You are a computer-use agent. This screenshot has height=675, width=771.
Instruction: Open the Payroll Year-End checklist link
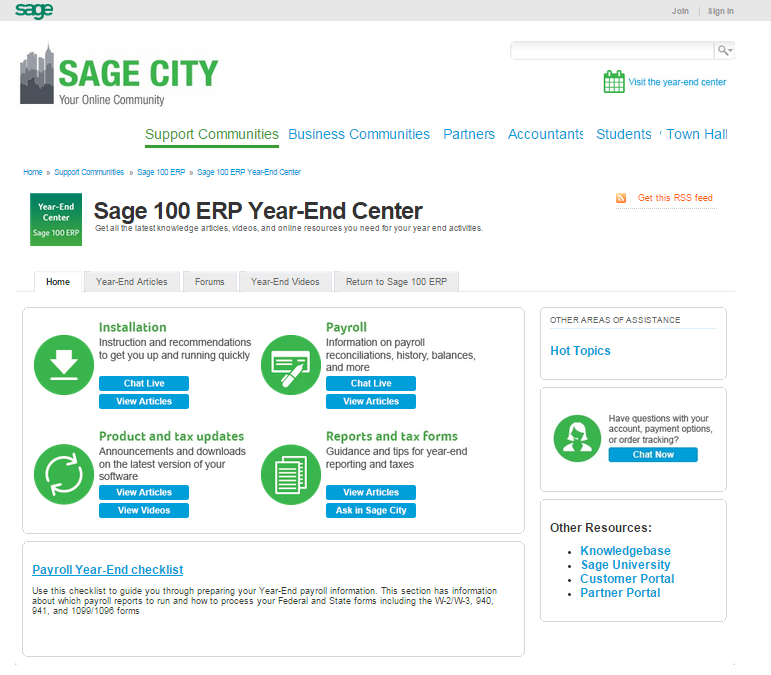point(108,570)
